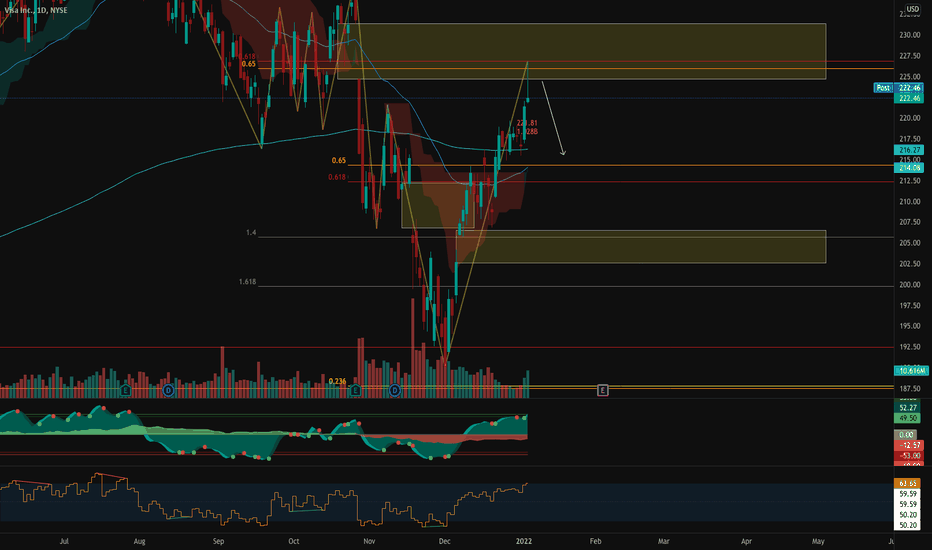
Task: Click the 0.236 Fibonacci level label
Action: tap(338, 381)
